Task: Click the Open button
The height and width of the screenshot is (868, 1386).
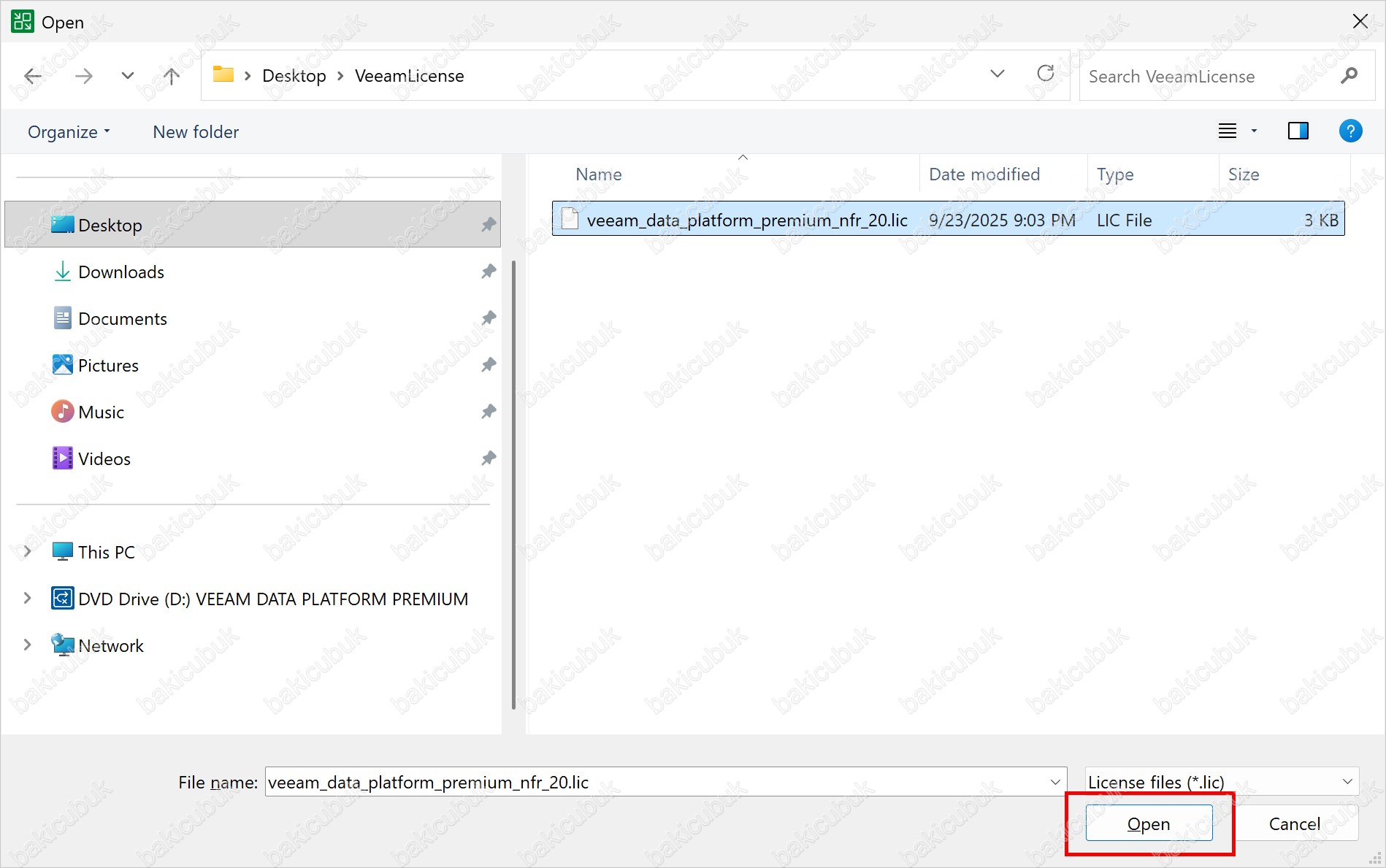Action: point(1149,823)
